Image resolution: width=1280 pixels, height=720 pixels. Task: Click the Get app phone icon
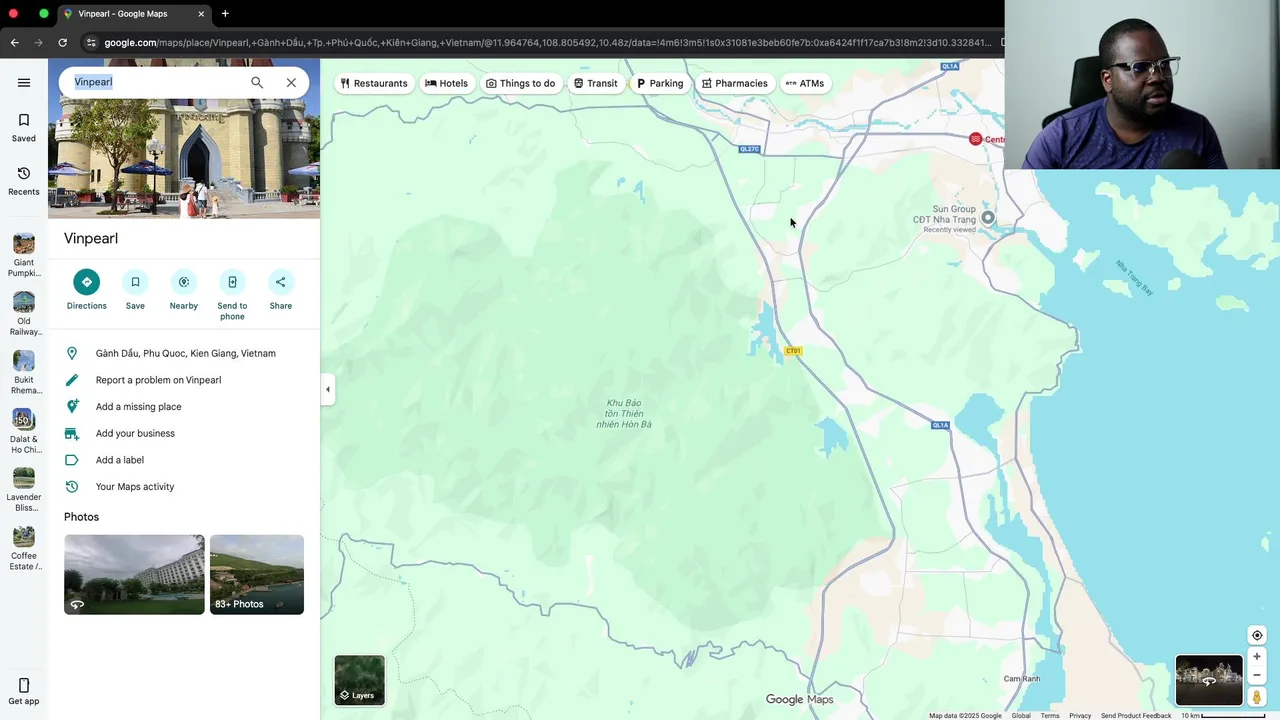point(24,685)
